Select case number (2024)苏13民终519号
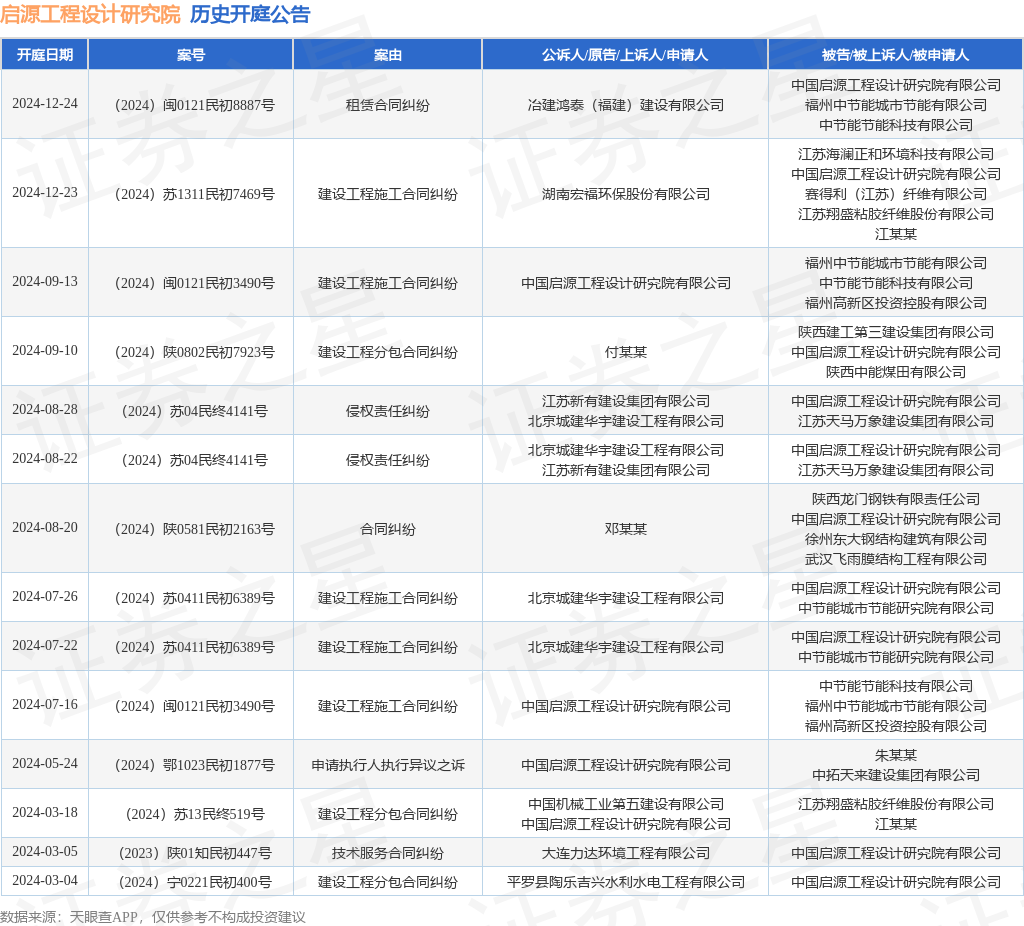This screenshot has height=926, width=1024. click(195, 814)
